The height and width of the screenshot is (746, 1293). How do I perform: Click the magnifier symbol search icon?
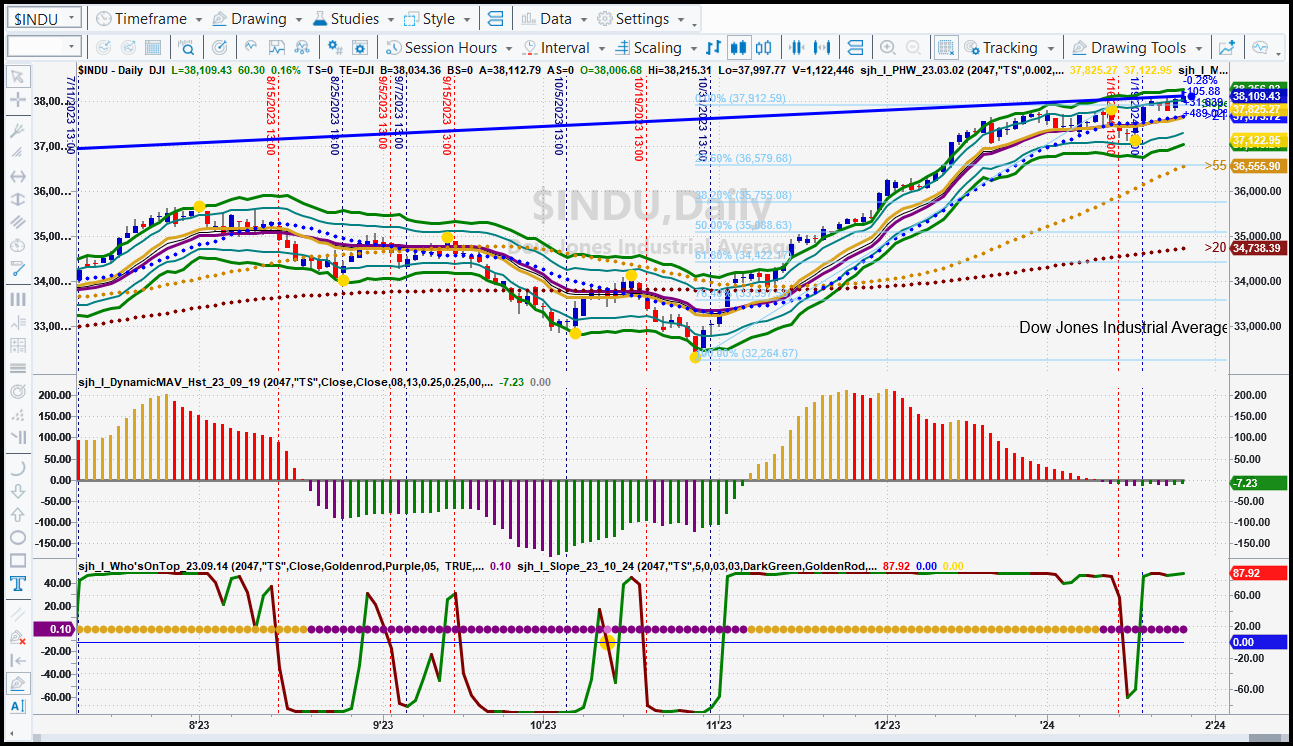(187, 47)
